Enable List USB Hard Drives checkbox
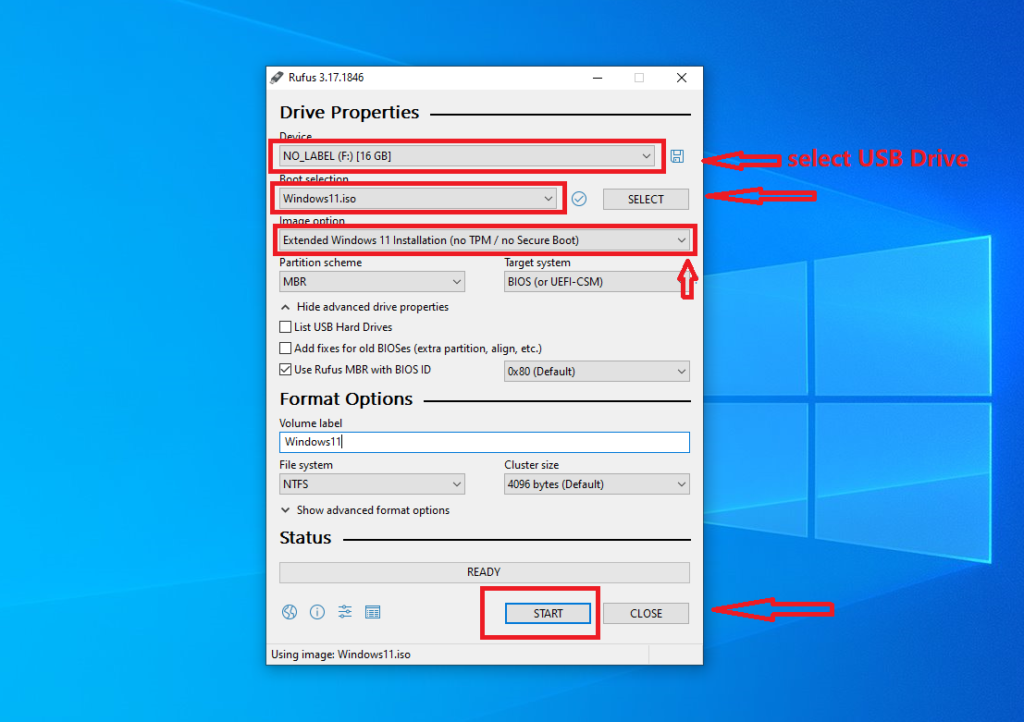1024x722 pixels. tap(286, 327)
